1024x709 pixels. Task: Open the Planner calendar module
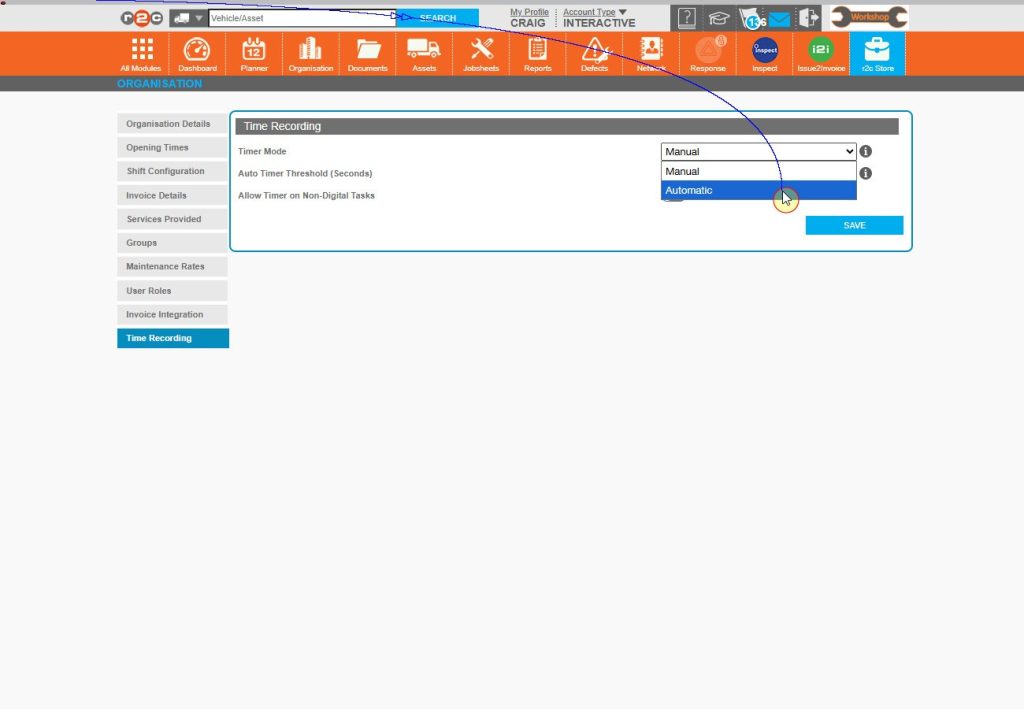pyautogui.click(x=254, y=54)
